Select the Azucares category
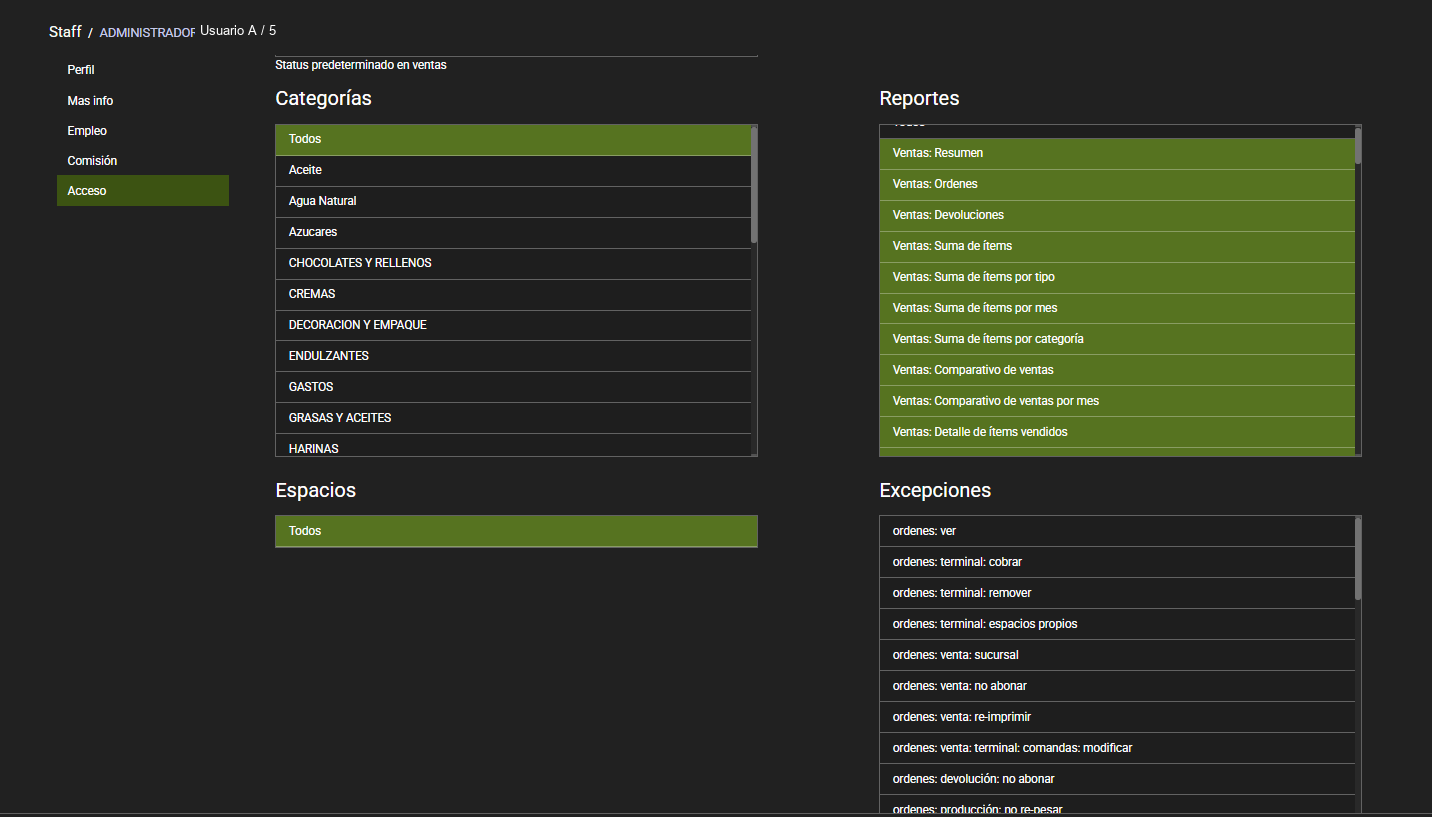Image resolution: width=1432 pixels, height=817 pixels. [513, 233]
